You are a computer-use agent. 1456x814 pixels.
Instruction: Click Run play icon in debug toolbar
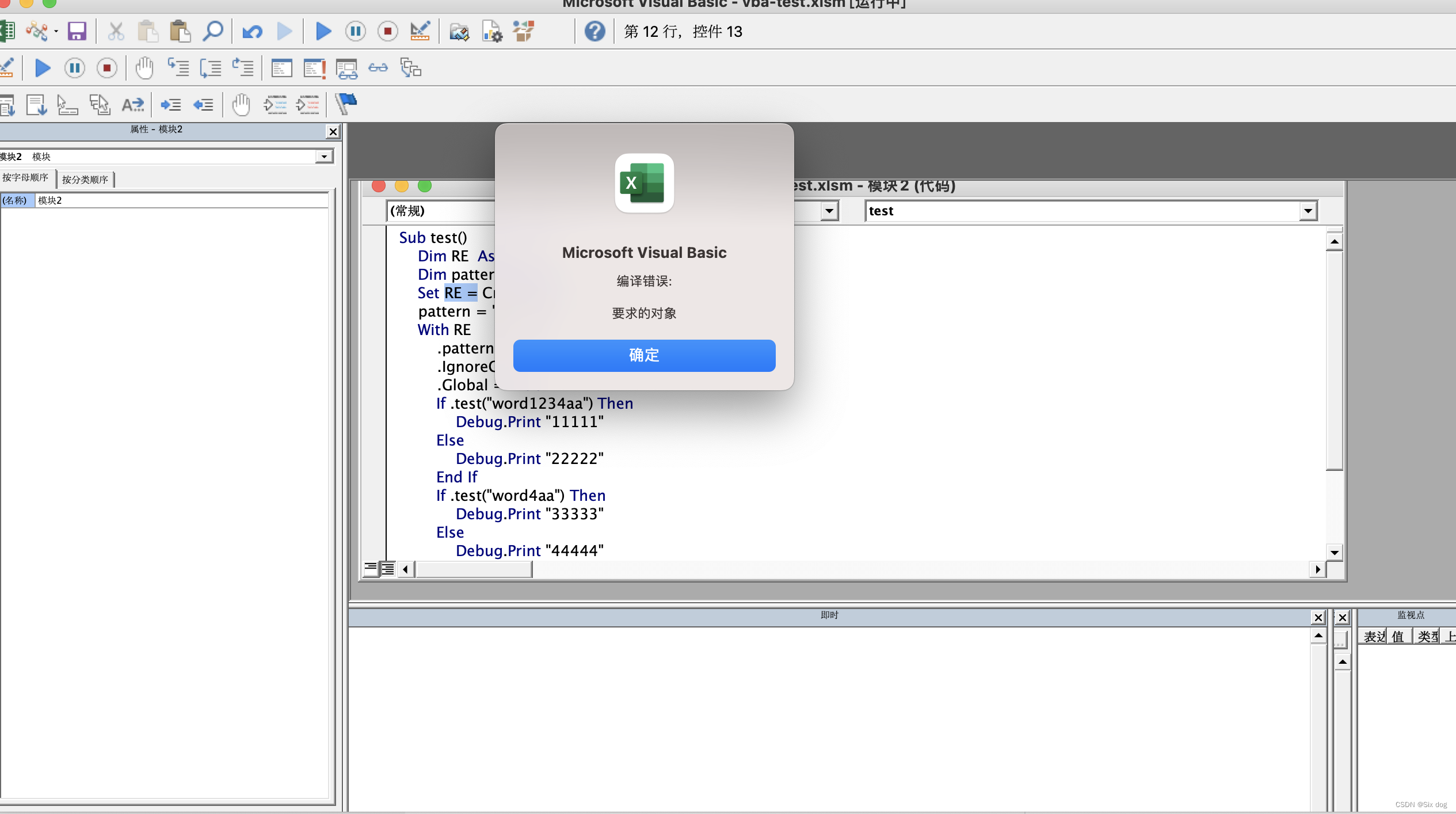43,68
